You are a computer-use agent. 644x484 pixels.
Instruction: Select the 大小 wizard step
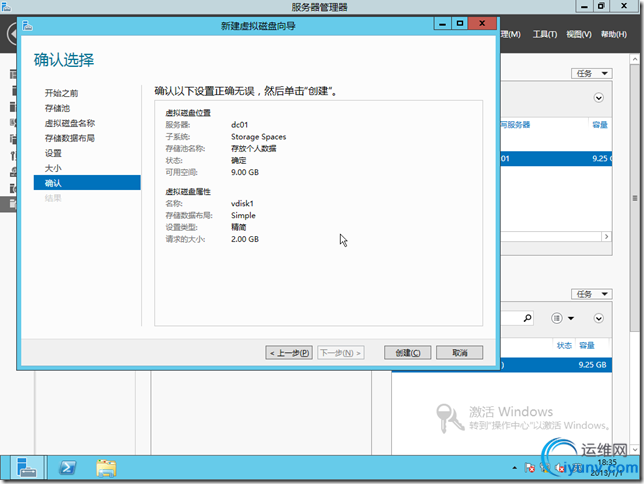tap(53, 168)
